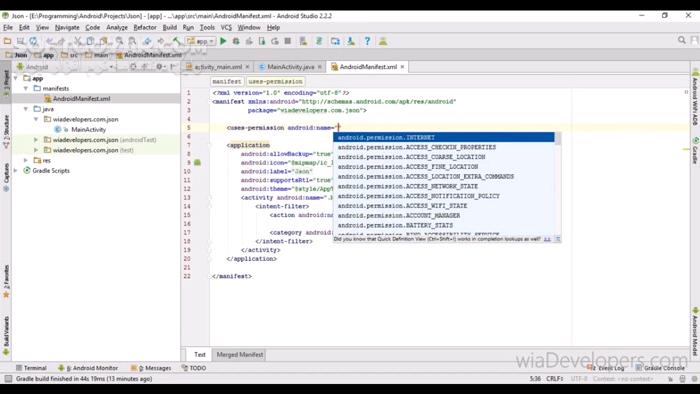Open the Event Log tool window
The width and height of the screenshot is (700, 394).
pyautogui.click(x=606, y=368)
